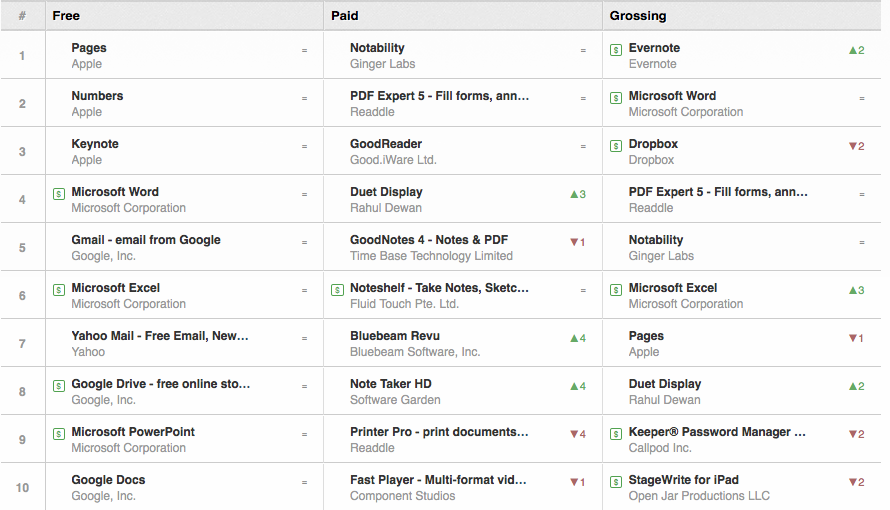The width and height of the screenshot is (890, 510).
Task: Open Noteshelf - Take Notes app
Action: click(x=439, y=288)
